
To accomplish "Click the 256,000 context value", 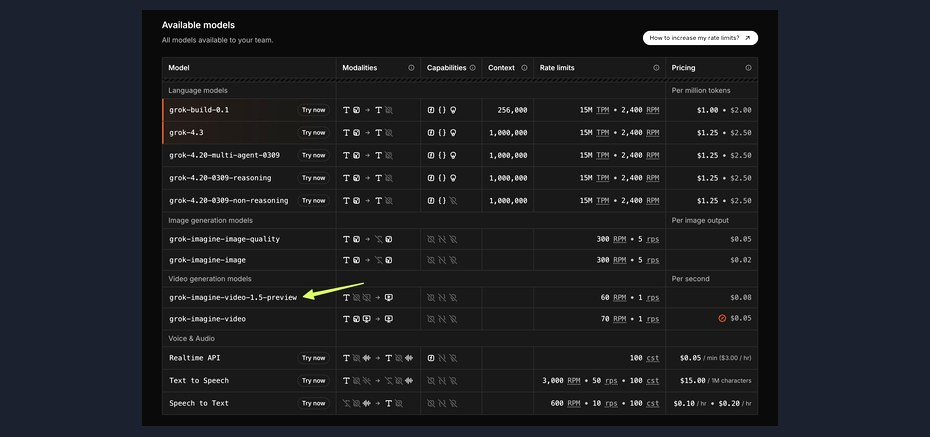I will point(512,110).
